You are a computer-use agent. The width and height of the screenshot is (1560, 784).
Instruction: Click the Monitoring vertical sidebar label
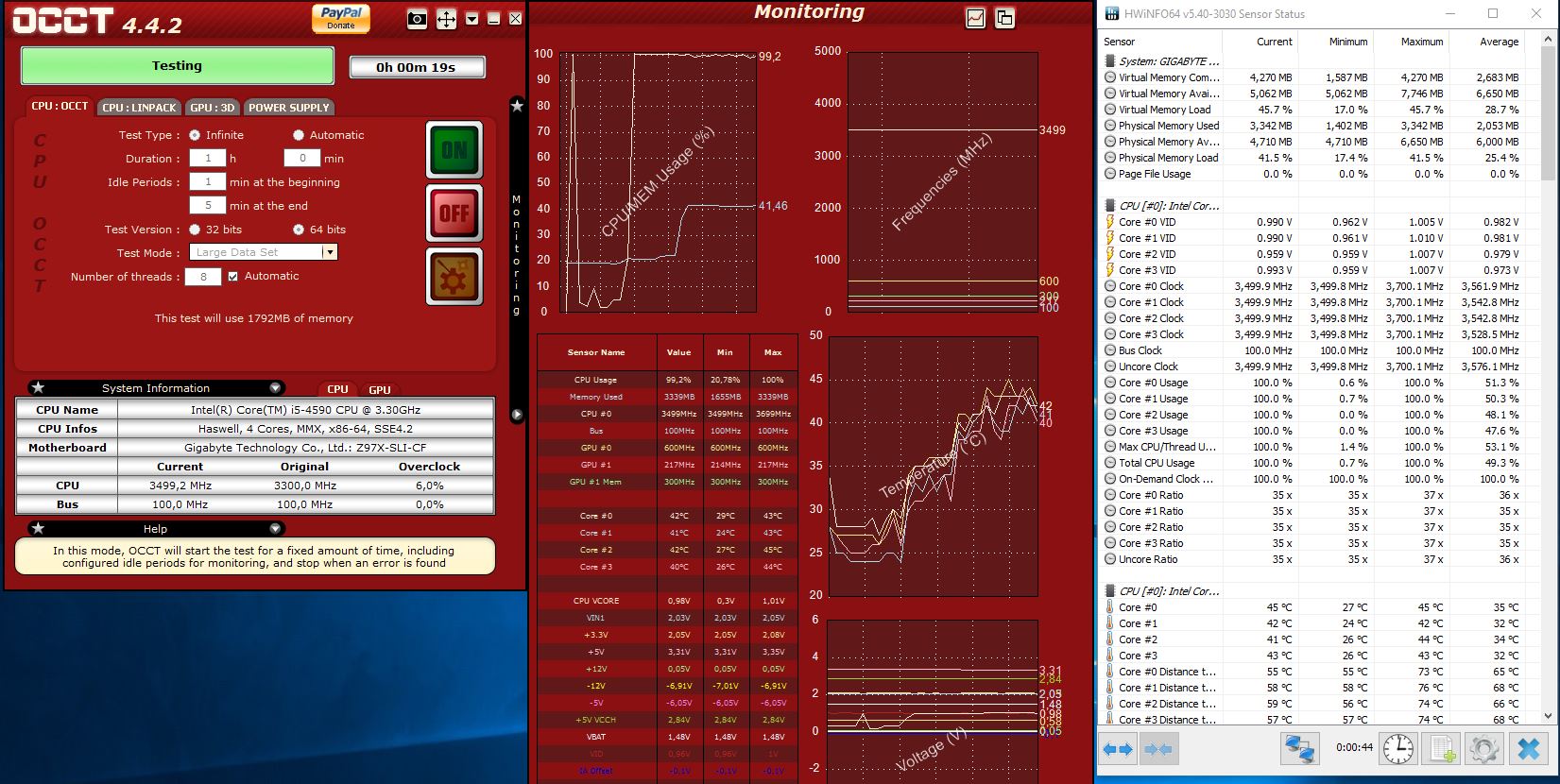(516, 255)
